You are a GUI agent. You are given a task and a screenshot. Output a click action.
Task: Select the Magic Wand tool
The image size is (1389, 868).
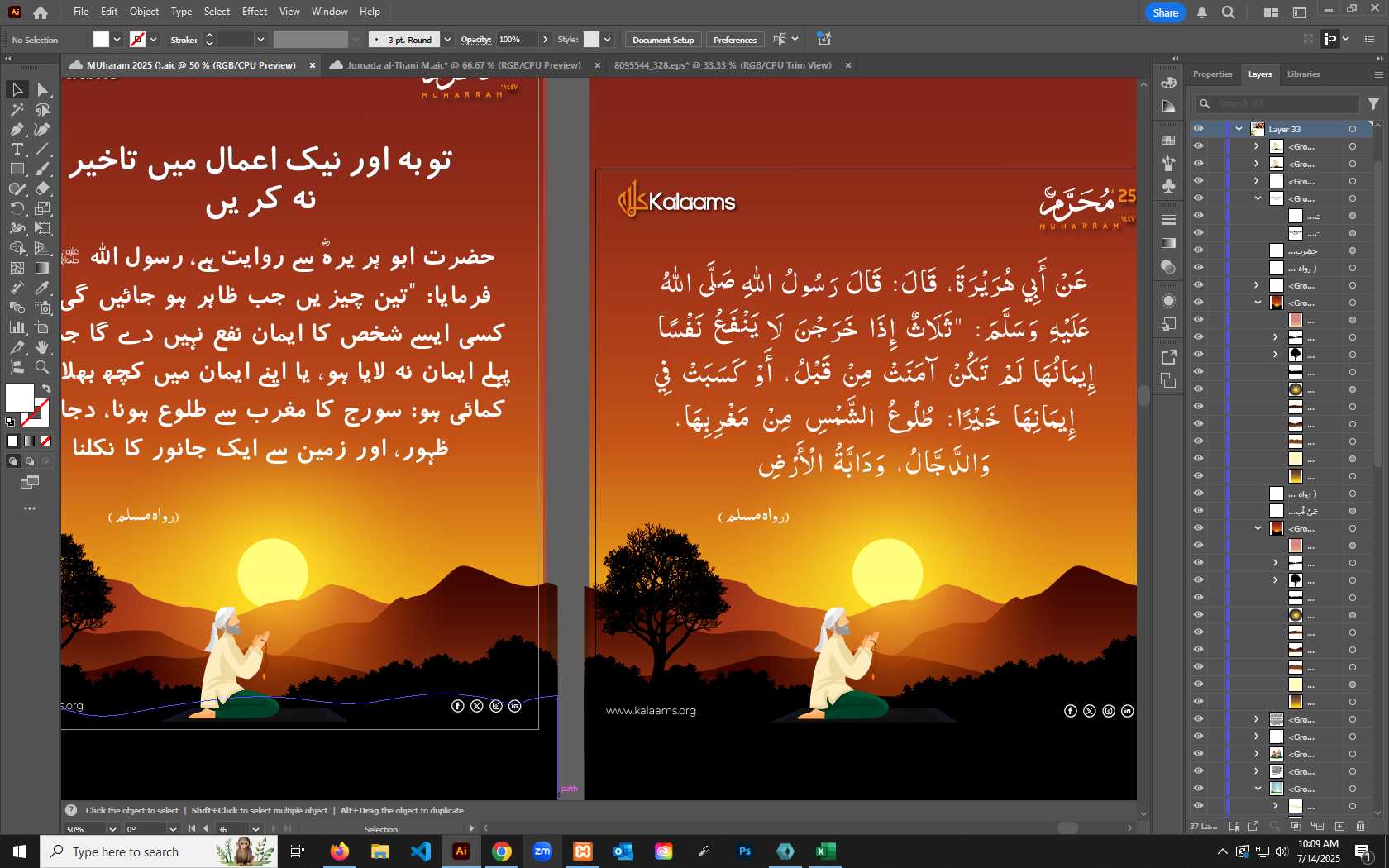click(x=17, y=109)
